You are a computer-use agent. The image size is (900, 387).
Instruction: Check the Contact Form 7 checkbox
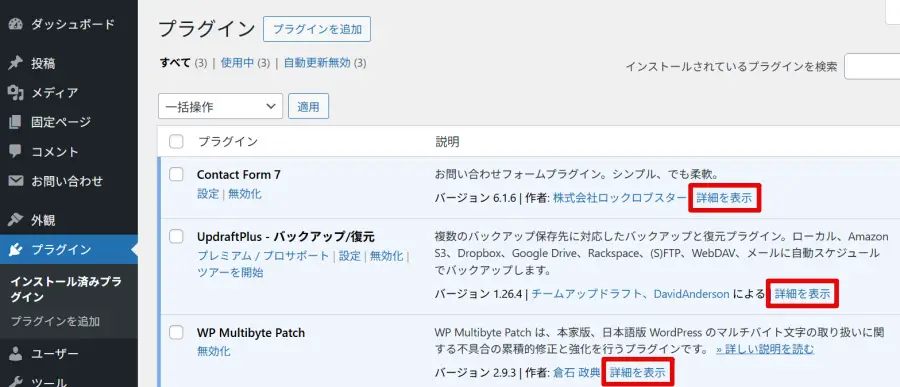(176, 175)
